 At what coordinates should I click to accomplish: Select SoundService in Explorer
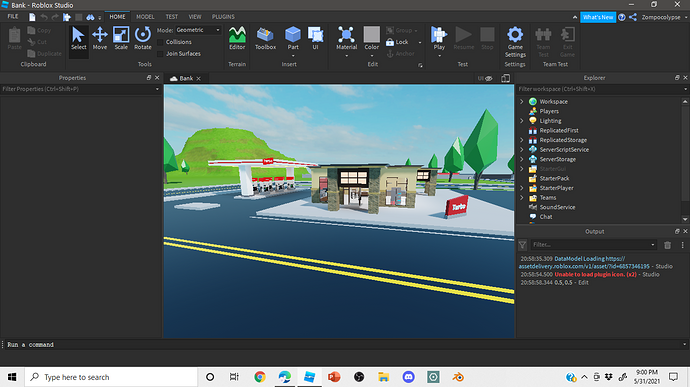tap(557, 207)
